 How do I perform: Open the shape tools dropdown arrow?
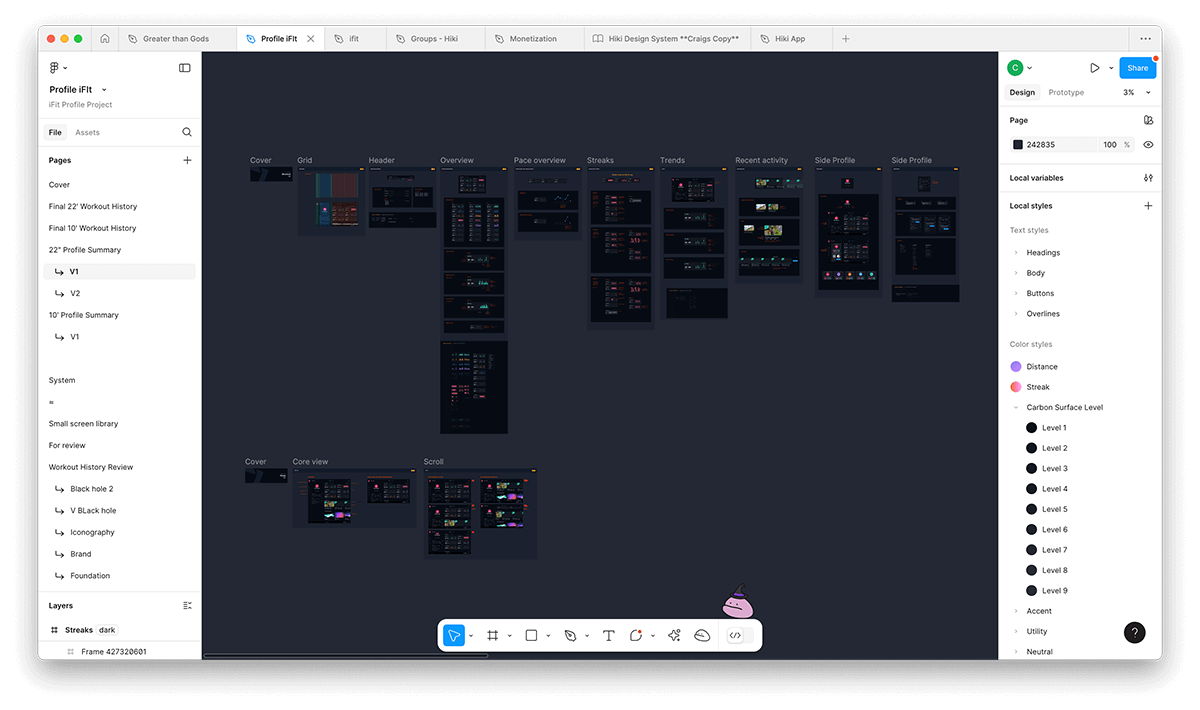click(548, 636)
